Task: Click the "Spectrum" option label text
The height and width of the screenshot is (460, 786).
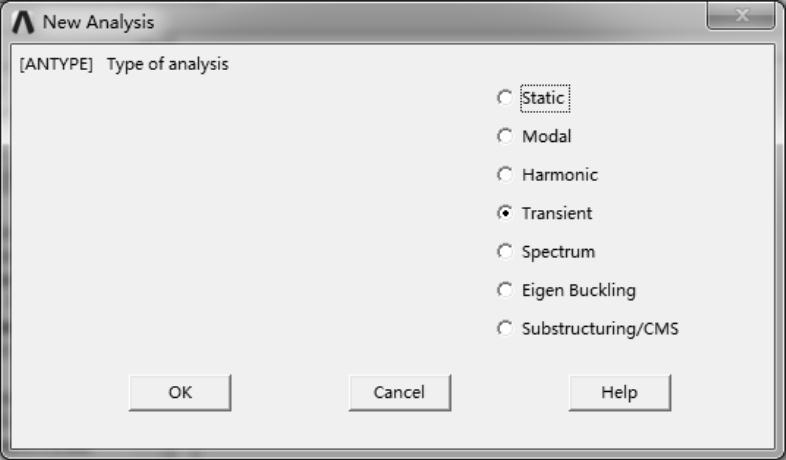Action: point(558,252)
